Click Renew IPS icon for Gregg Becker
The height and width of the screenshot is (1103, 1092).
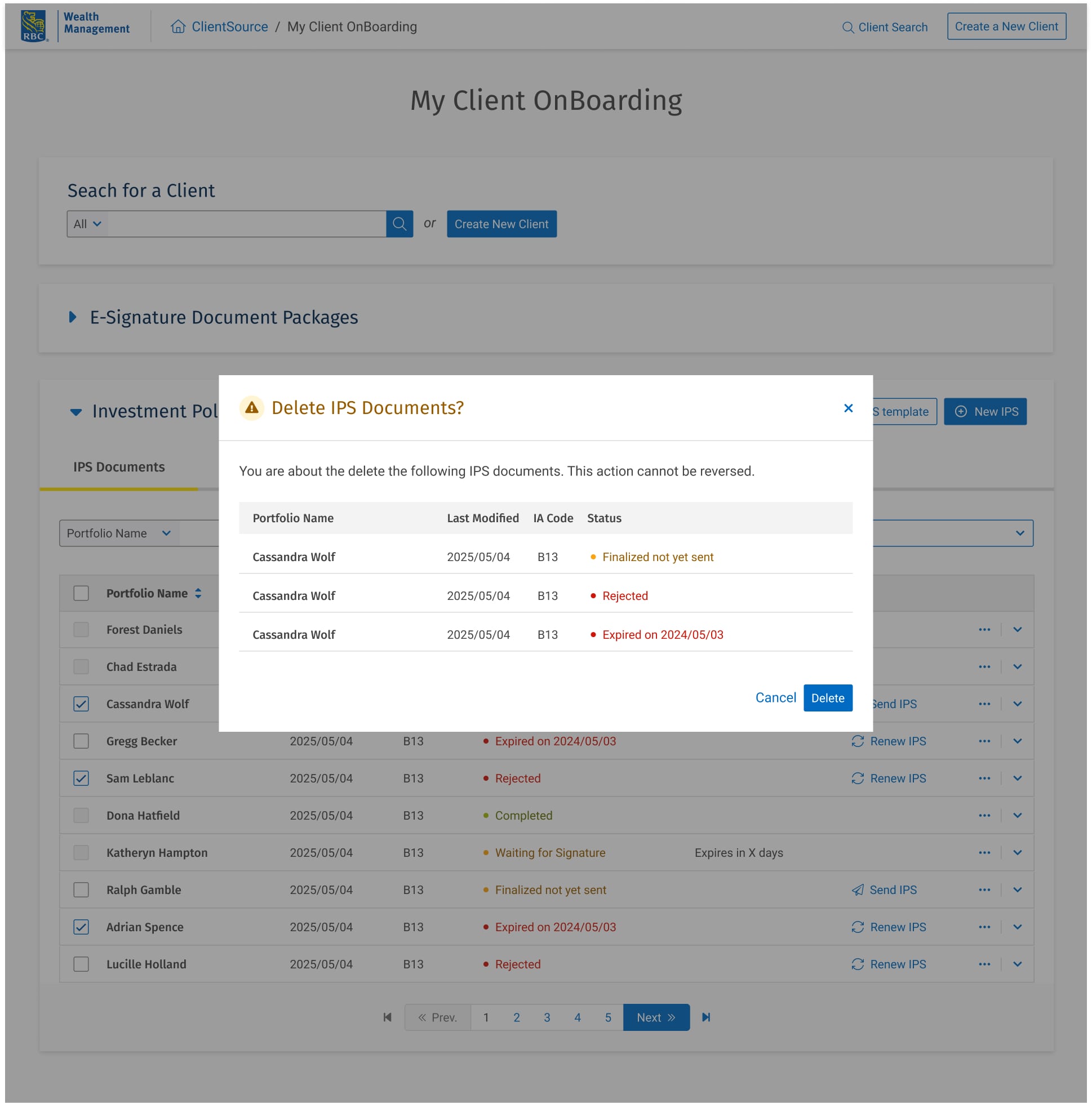pyautogui.click(x=857, y=741)
